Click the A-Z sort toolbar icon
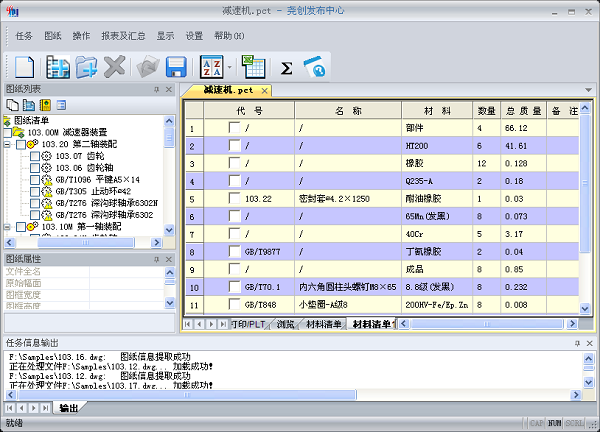The width and height of the screenshot is (600, 432). click(210, 67)
